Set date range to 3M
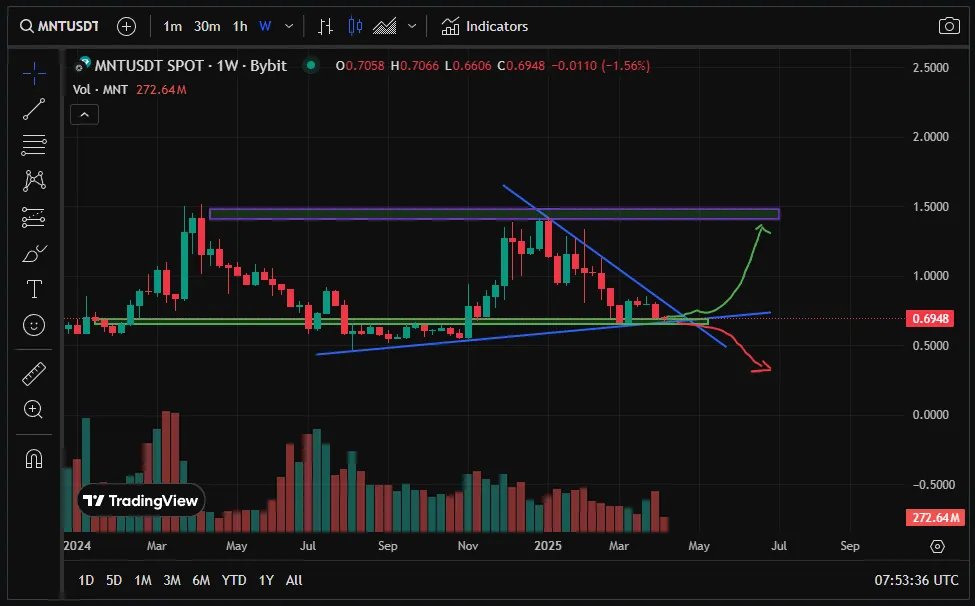The width and height of the screenshot is (975, 606). pos(172,580)
